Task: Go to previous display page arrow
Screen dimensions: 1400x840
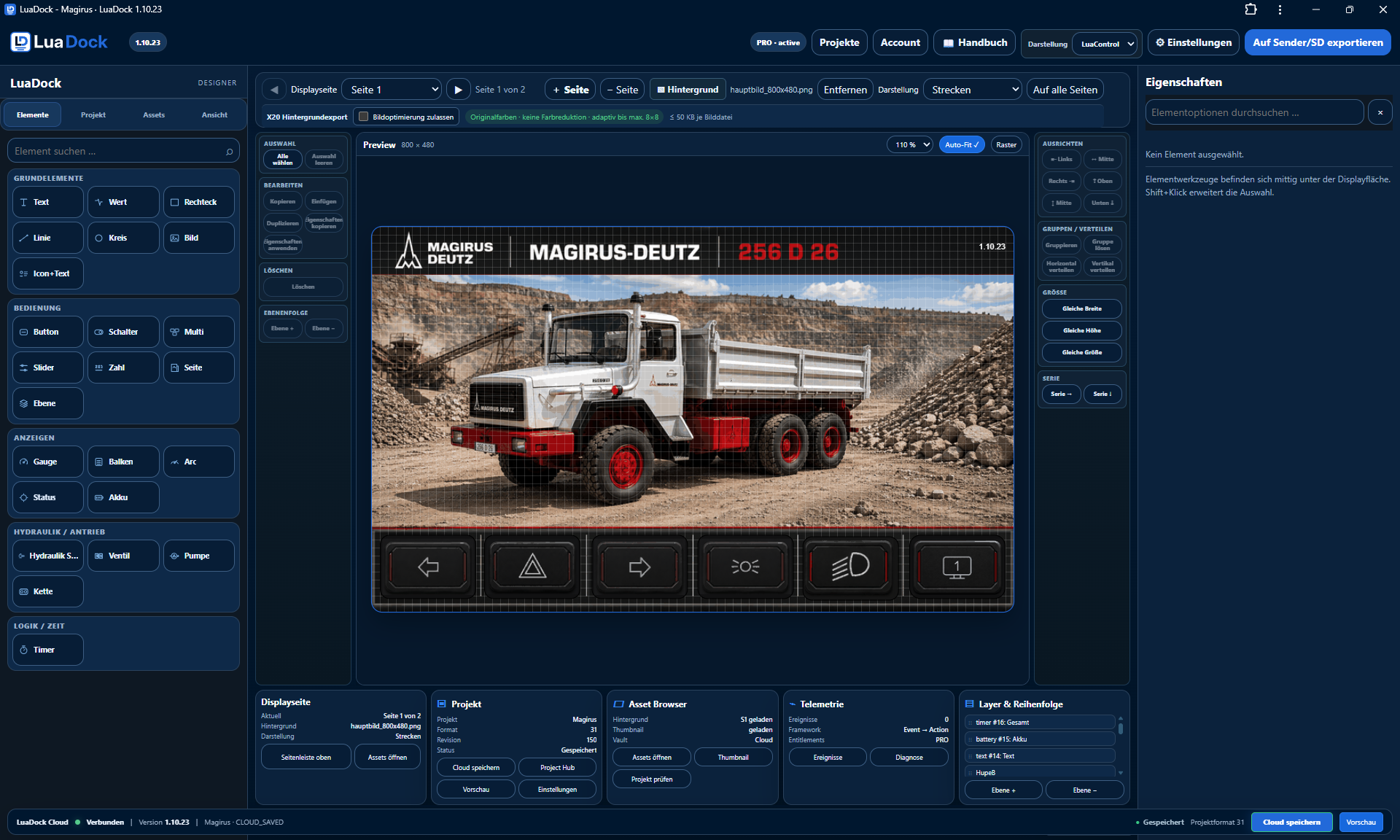Action: [x=274, y=90]
